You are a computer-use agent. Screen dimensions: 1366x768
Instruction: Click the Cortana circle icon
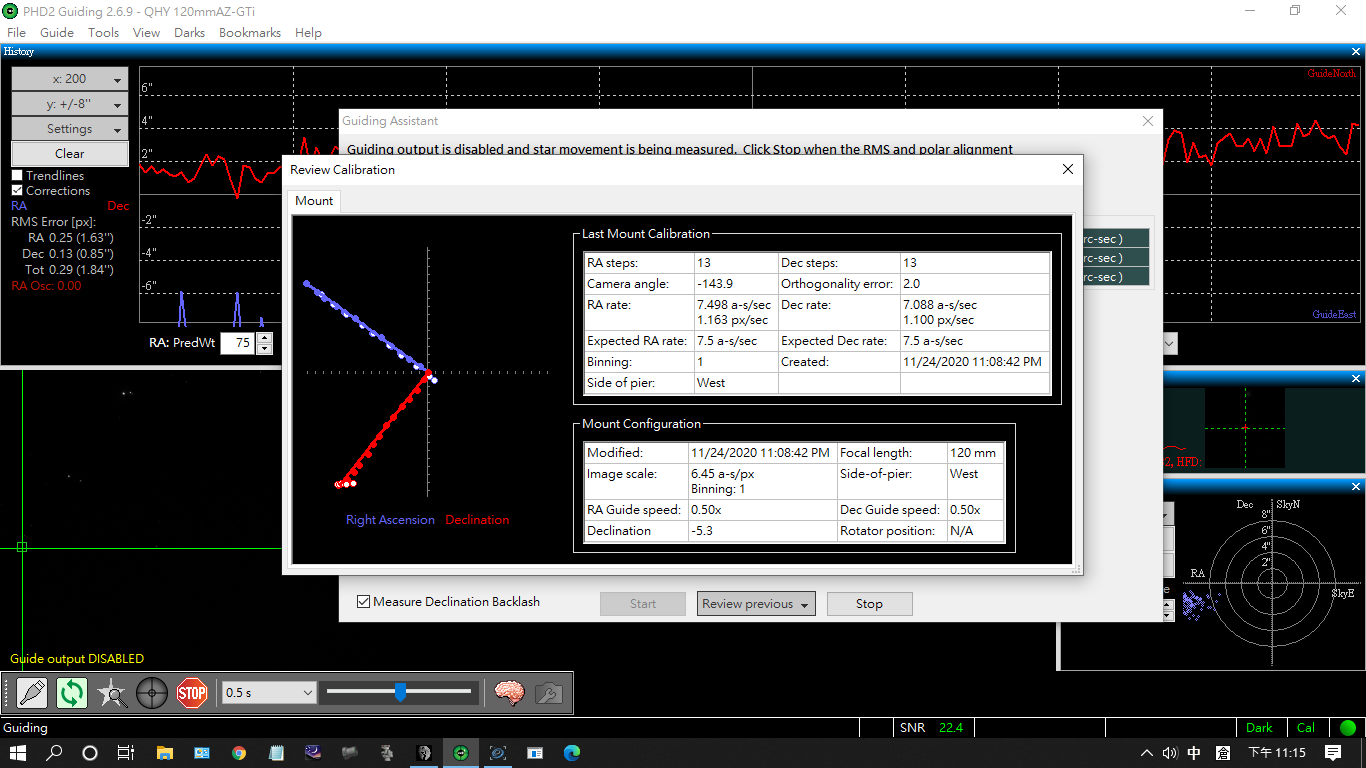tap(90, 753)
